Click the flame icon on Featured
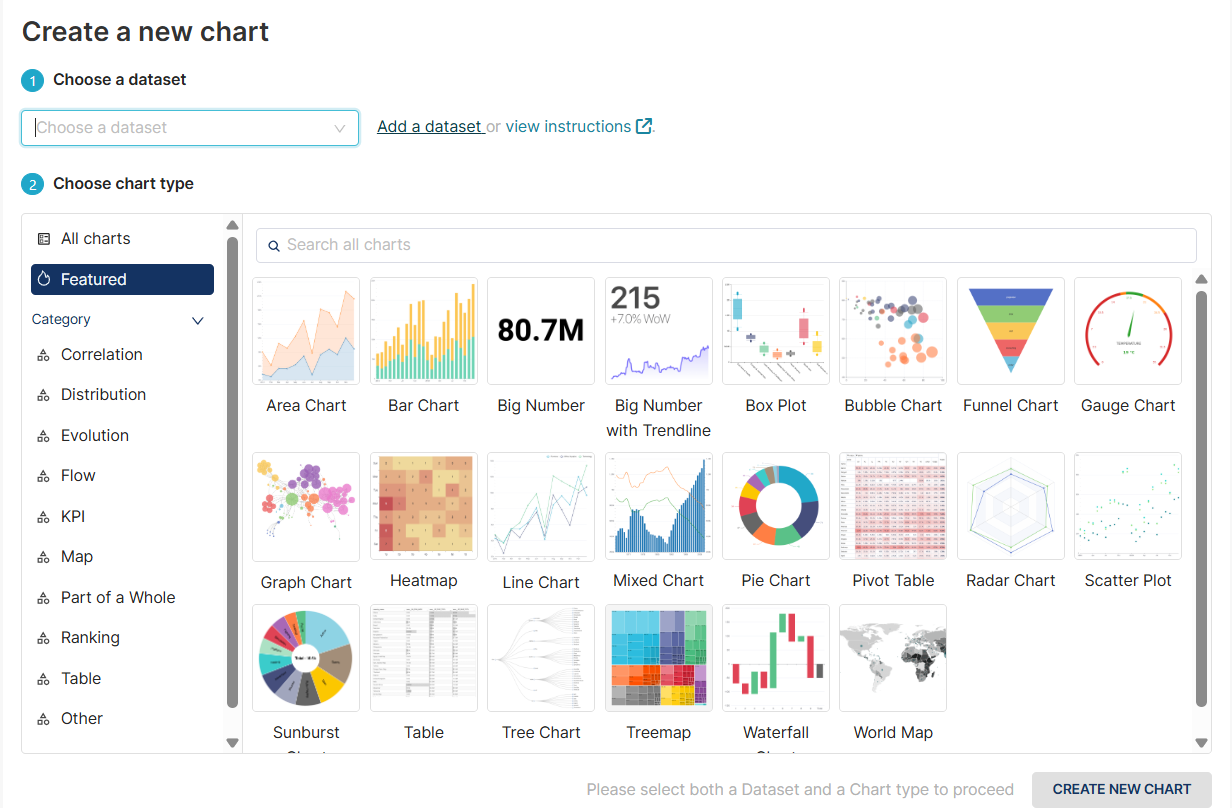Screen dimensions: 1232x810 44,279
